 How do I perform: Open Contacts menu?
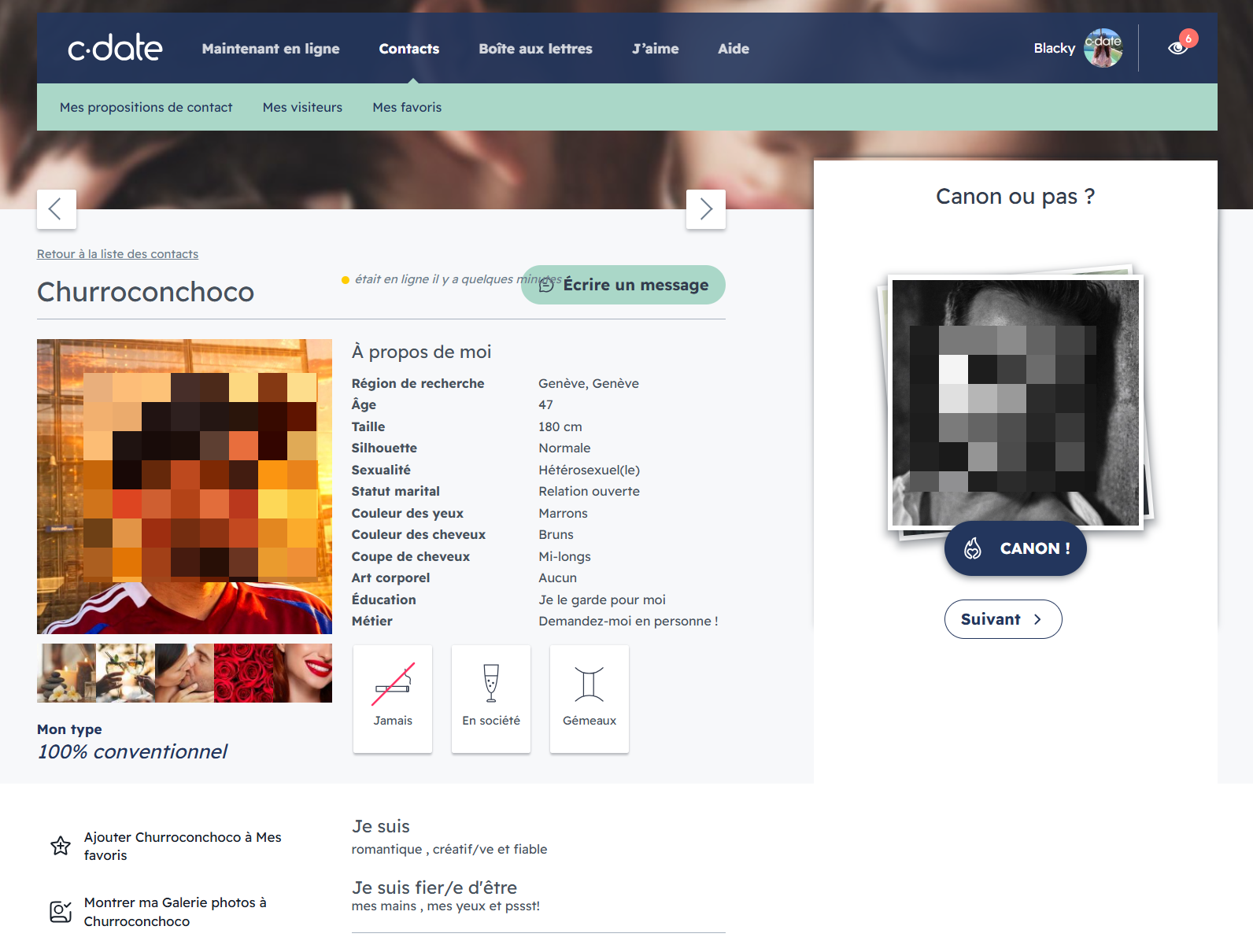coord(409,49)
